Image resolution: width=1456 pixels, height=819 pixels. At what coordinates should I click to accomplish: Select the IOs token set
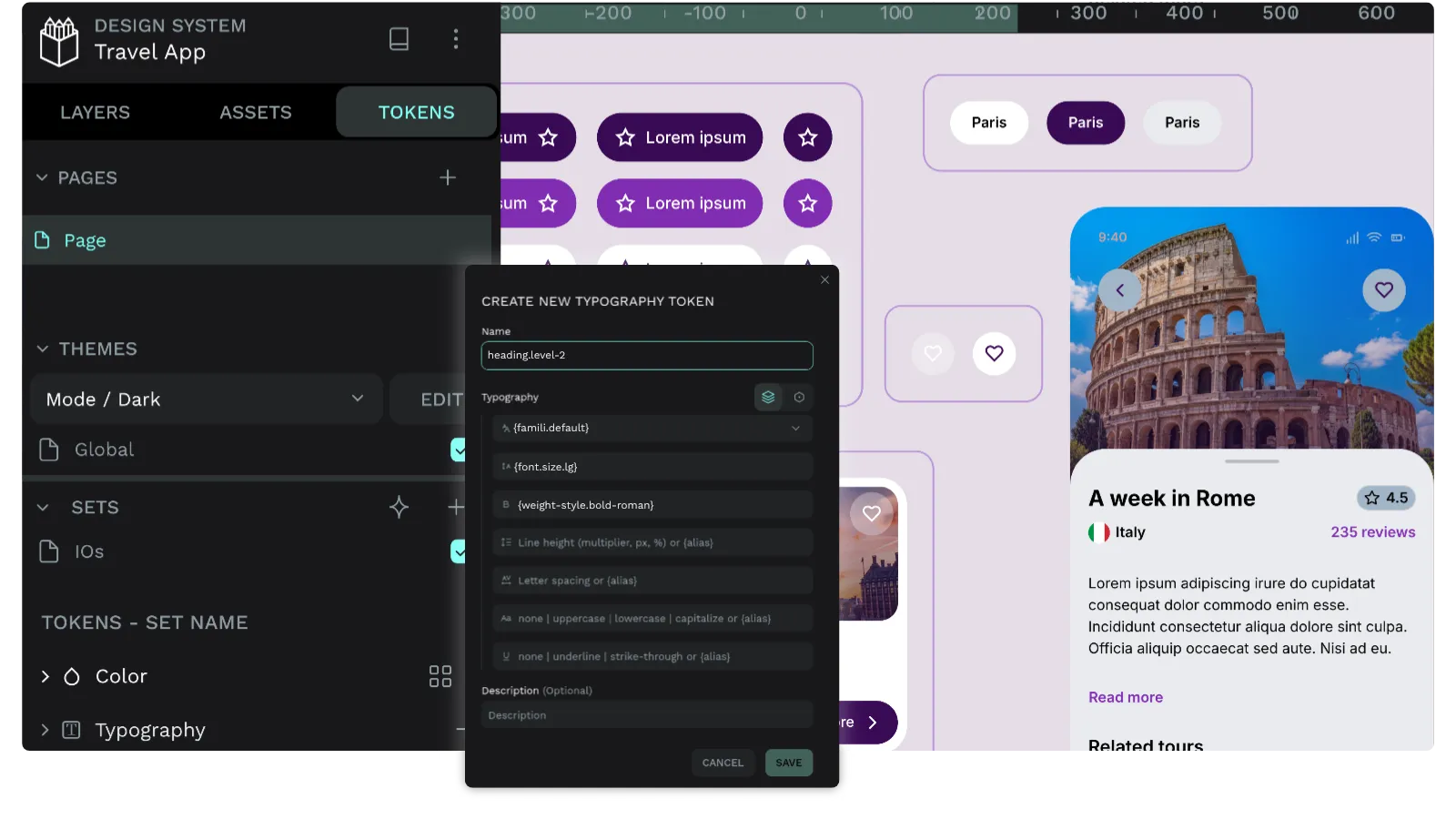point(89,551)
